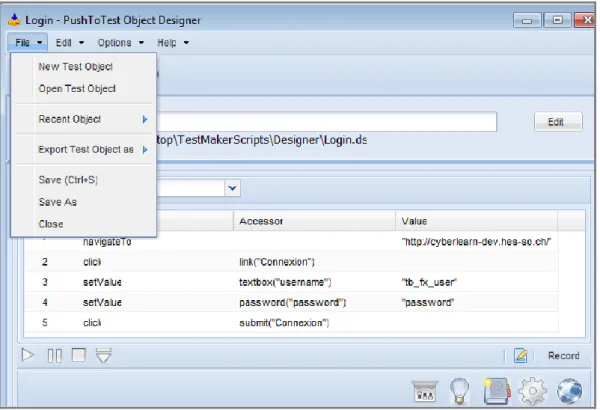Click the PushToTest app icon in title bar

[15, 20]
